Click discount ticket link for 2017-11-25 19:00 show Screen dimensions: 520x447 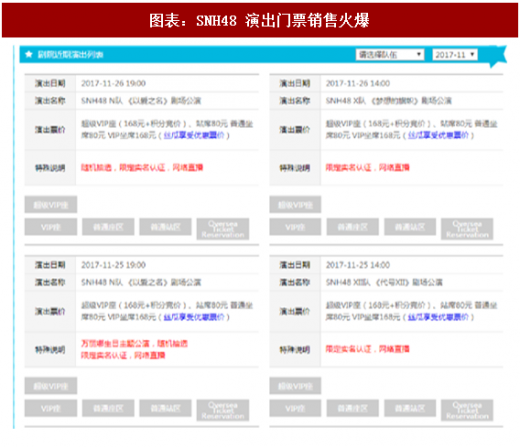click(194, 317)
